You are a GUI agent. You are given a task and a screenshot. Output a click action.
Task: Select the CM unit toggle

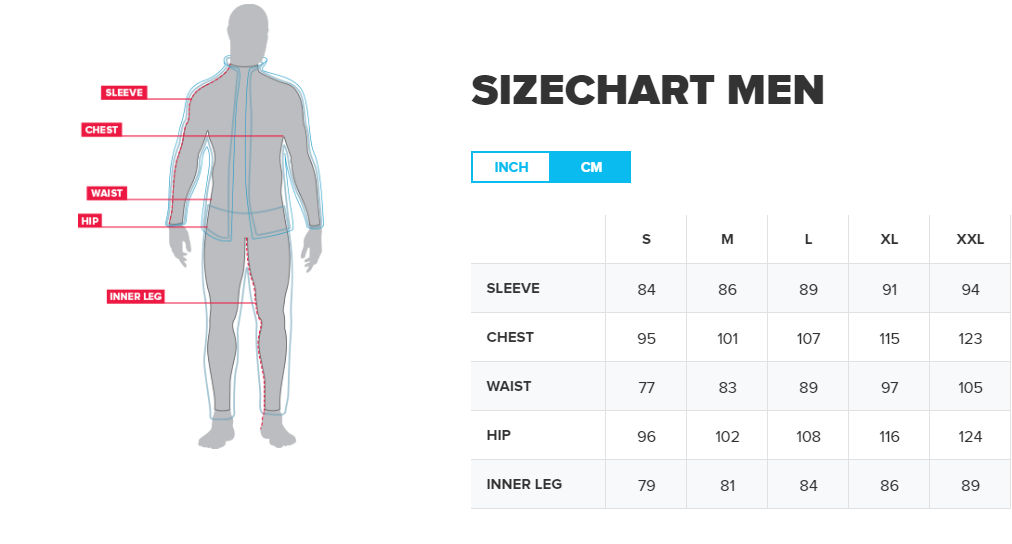tap(591, 167)
